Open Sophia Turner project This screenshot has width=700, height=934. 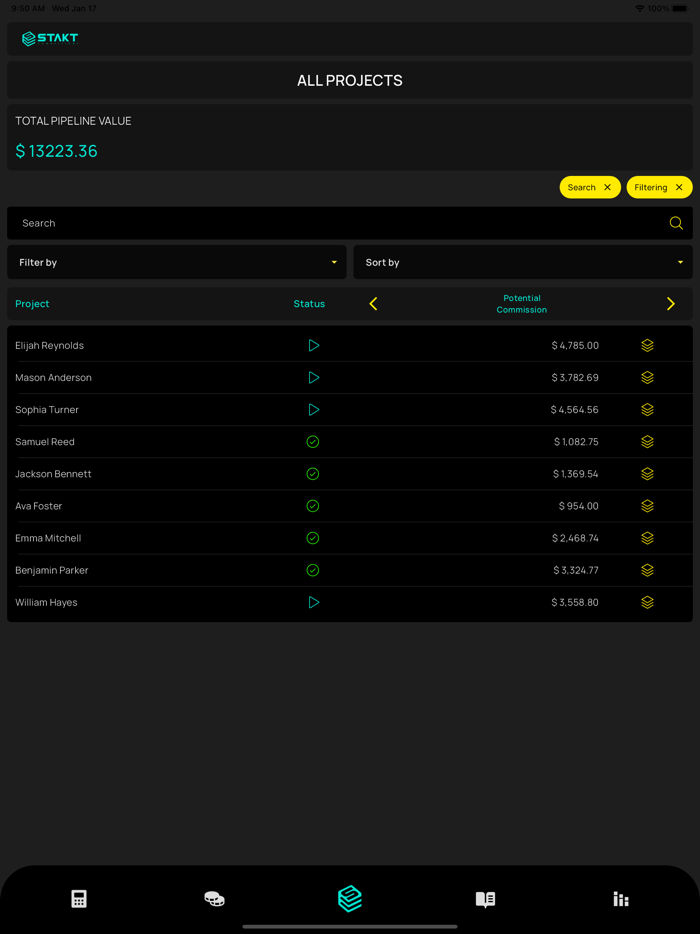[47, 410]
